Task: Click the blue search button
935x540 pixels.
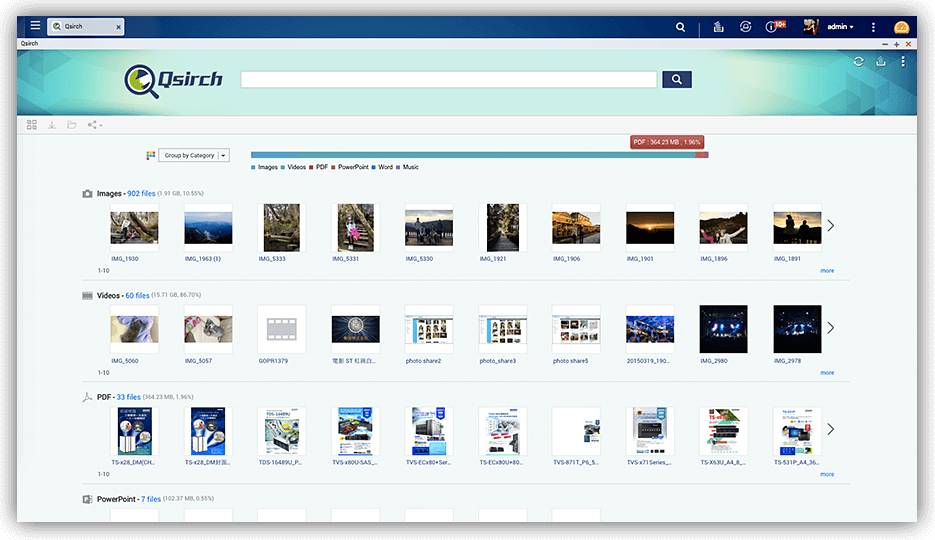Action: point(677,79)
